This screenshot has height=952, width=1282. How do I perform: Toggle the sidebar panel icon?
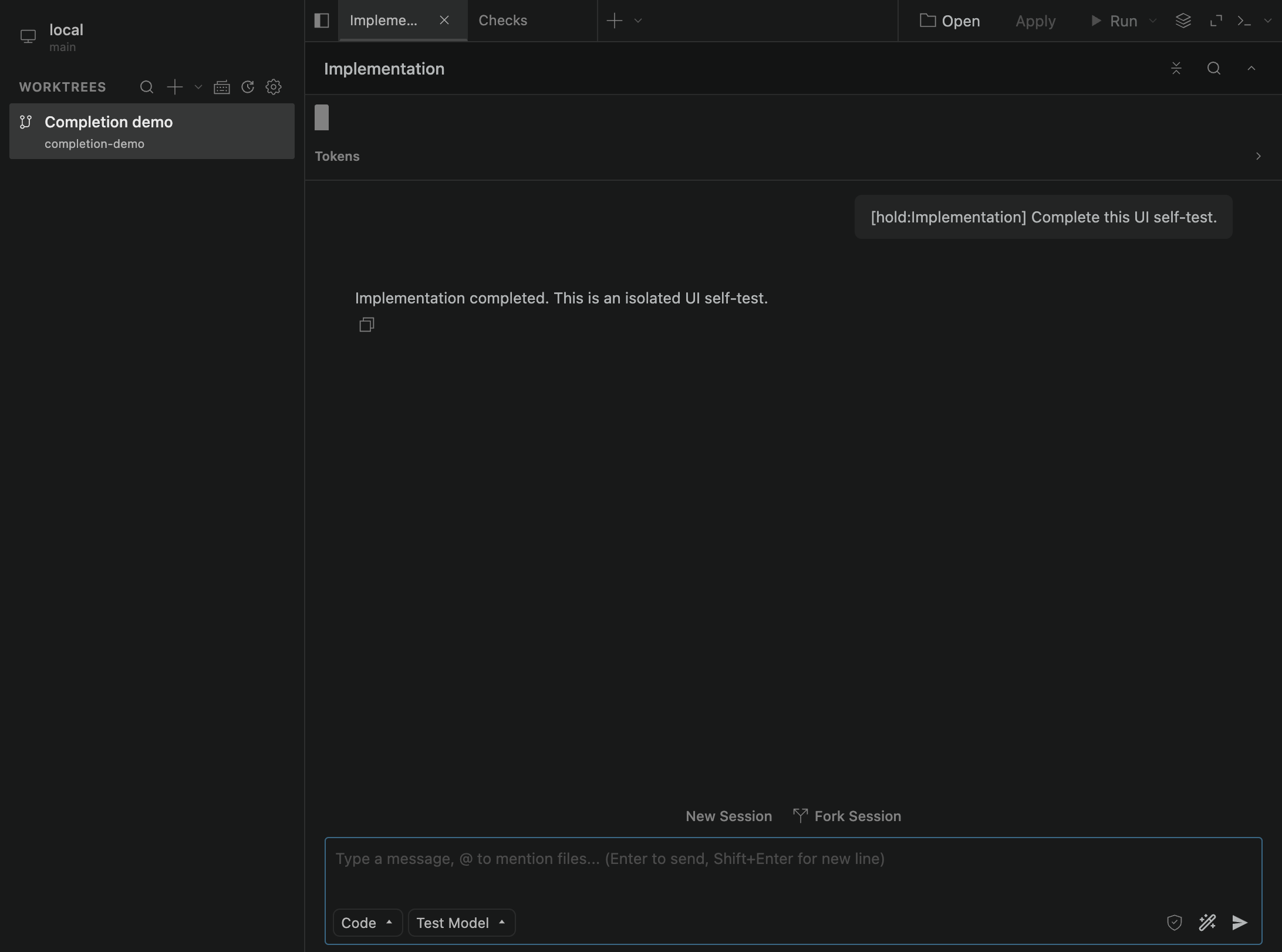321,21
